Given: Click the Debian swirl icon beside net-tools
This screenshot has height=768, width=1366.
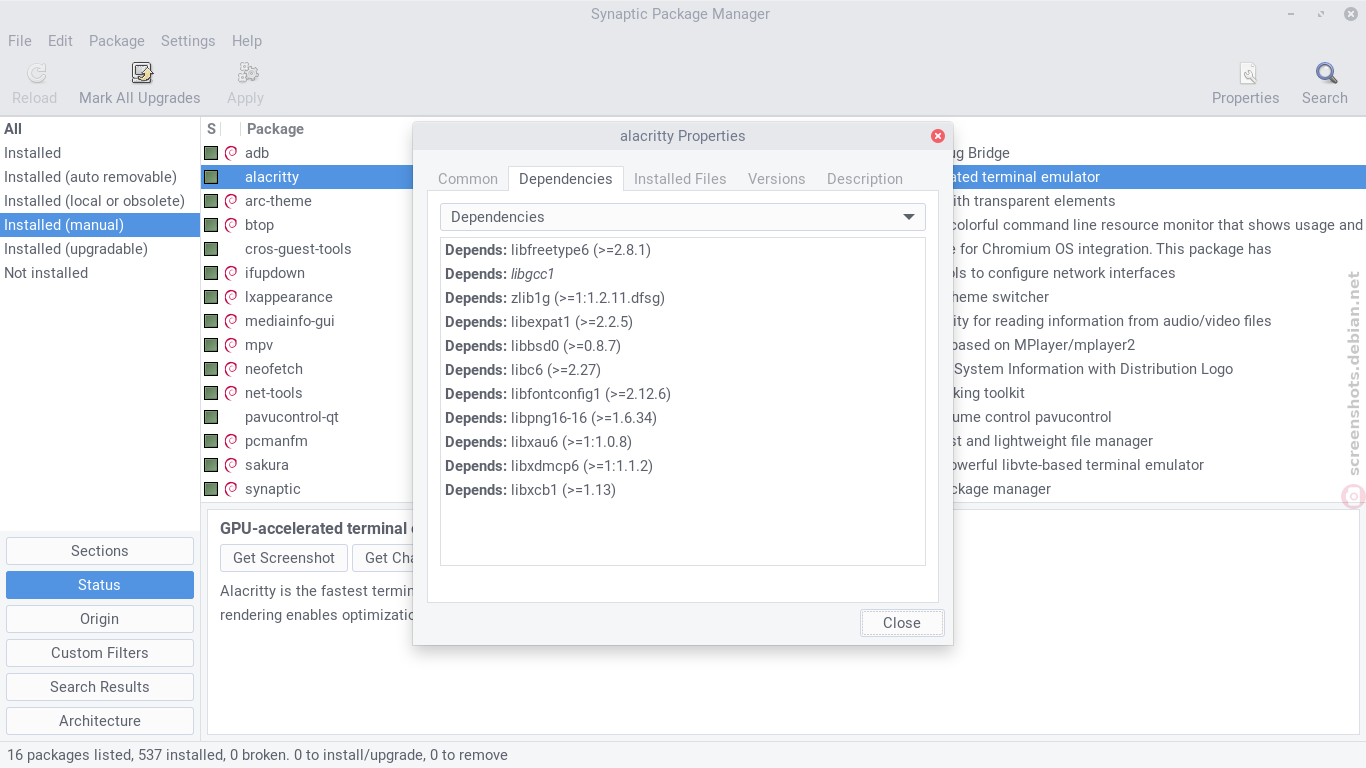Looking at the screenshot, I should point(231,393).
